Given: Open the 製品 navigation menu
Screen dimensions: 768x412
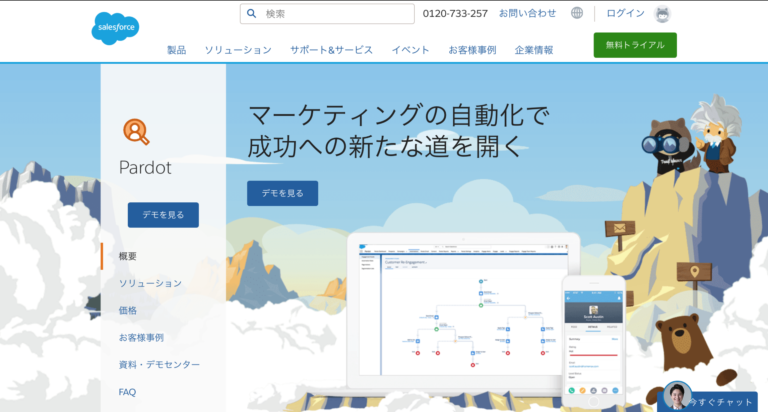Looking at the screenshot, I should [x=176, y=50].
